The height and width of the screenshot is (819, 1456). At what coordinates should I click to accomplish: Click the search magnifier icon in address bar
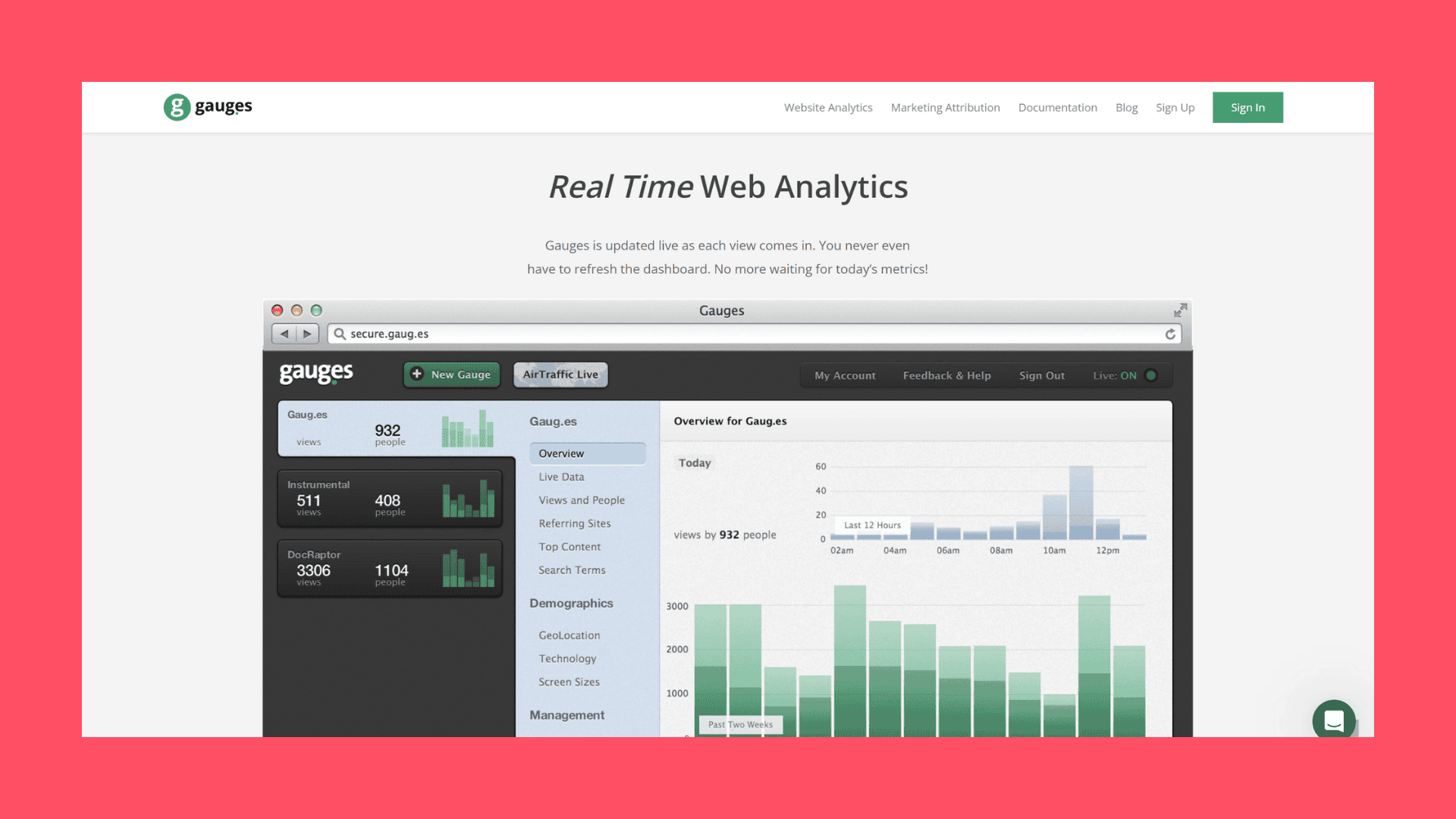[x=340, y=334]
